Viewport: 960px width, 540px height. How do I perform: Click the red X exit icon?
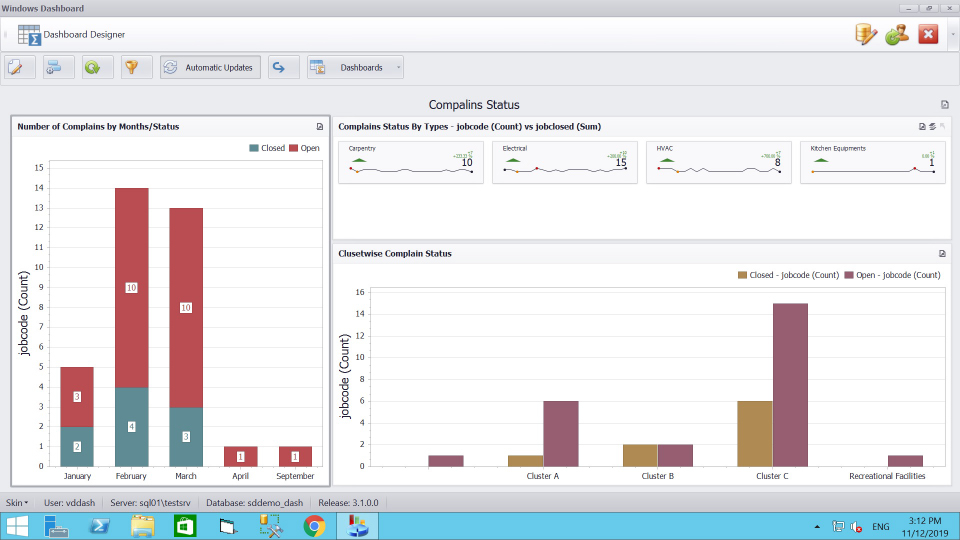[x=928, y=34]
